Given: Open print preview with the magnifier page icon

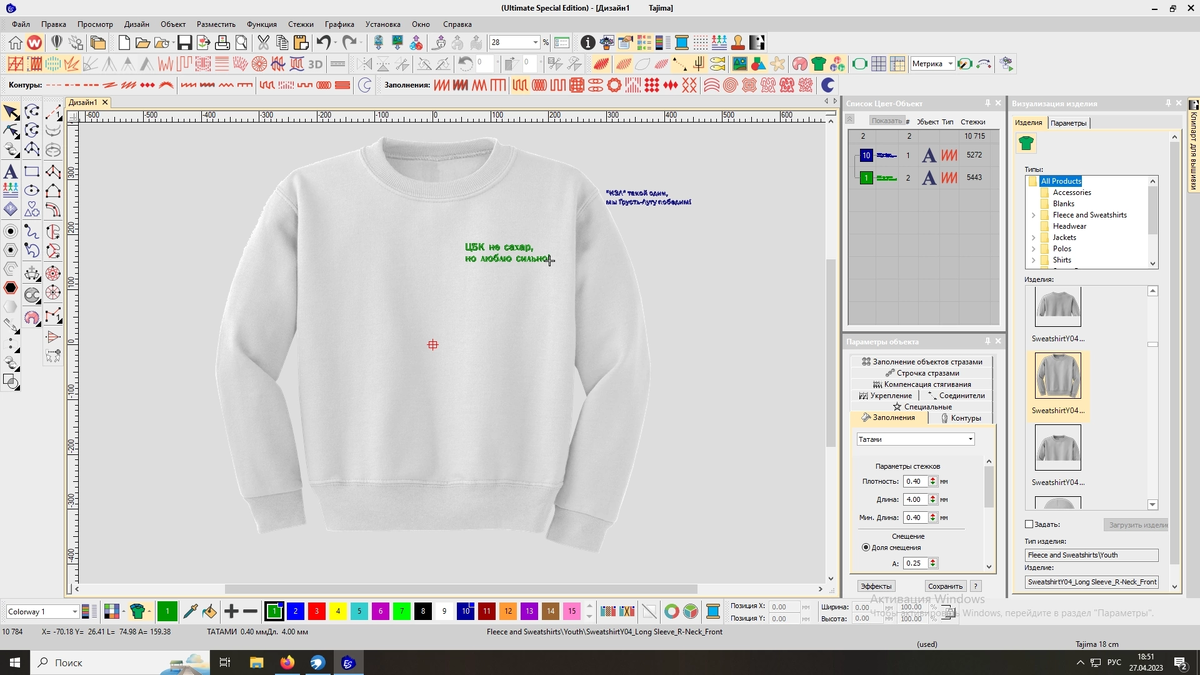Looking at the screenshot, I should (242, 43).
